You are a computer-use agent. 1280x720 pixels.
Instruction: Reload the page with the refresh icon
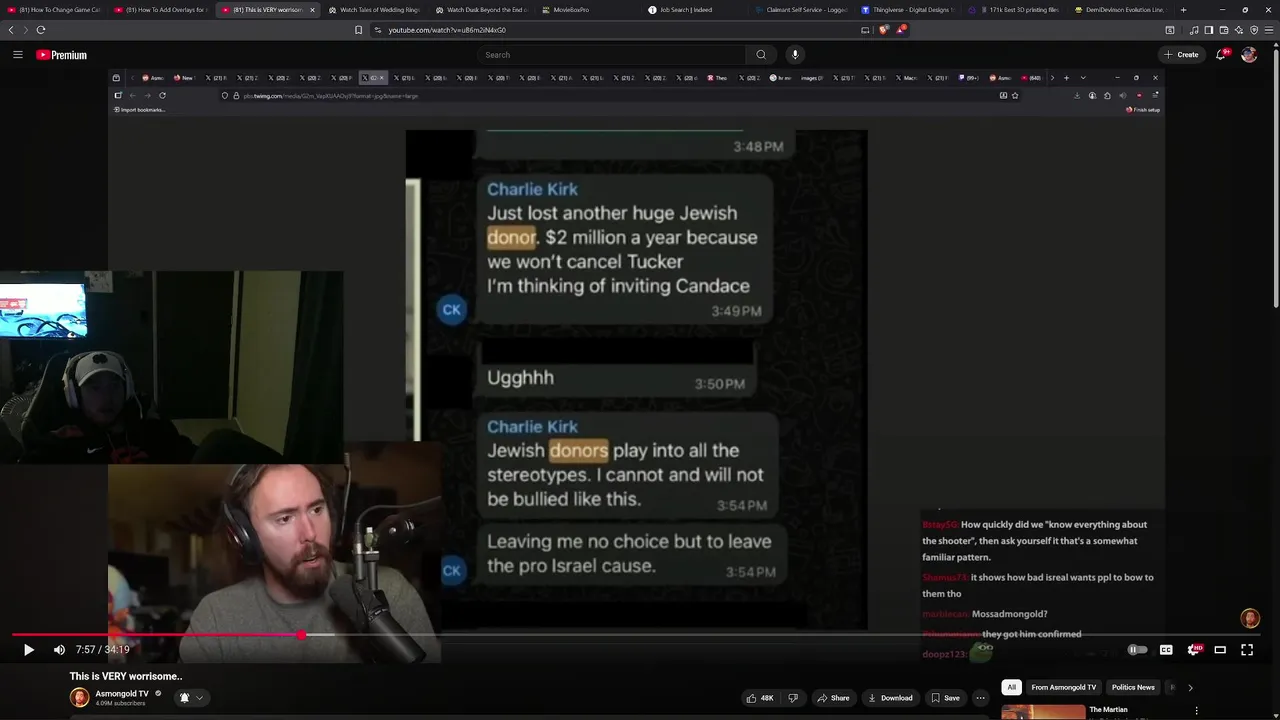coord(41,30)
